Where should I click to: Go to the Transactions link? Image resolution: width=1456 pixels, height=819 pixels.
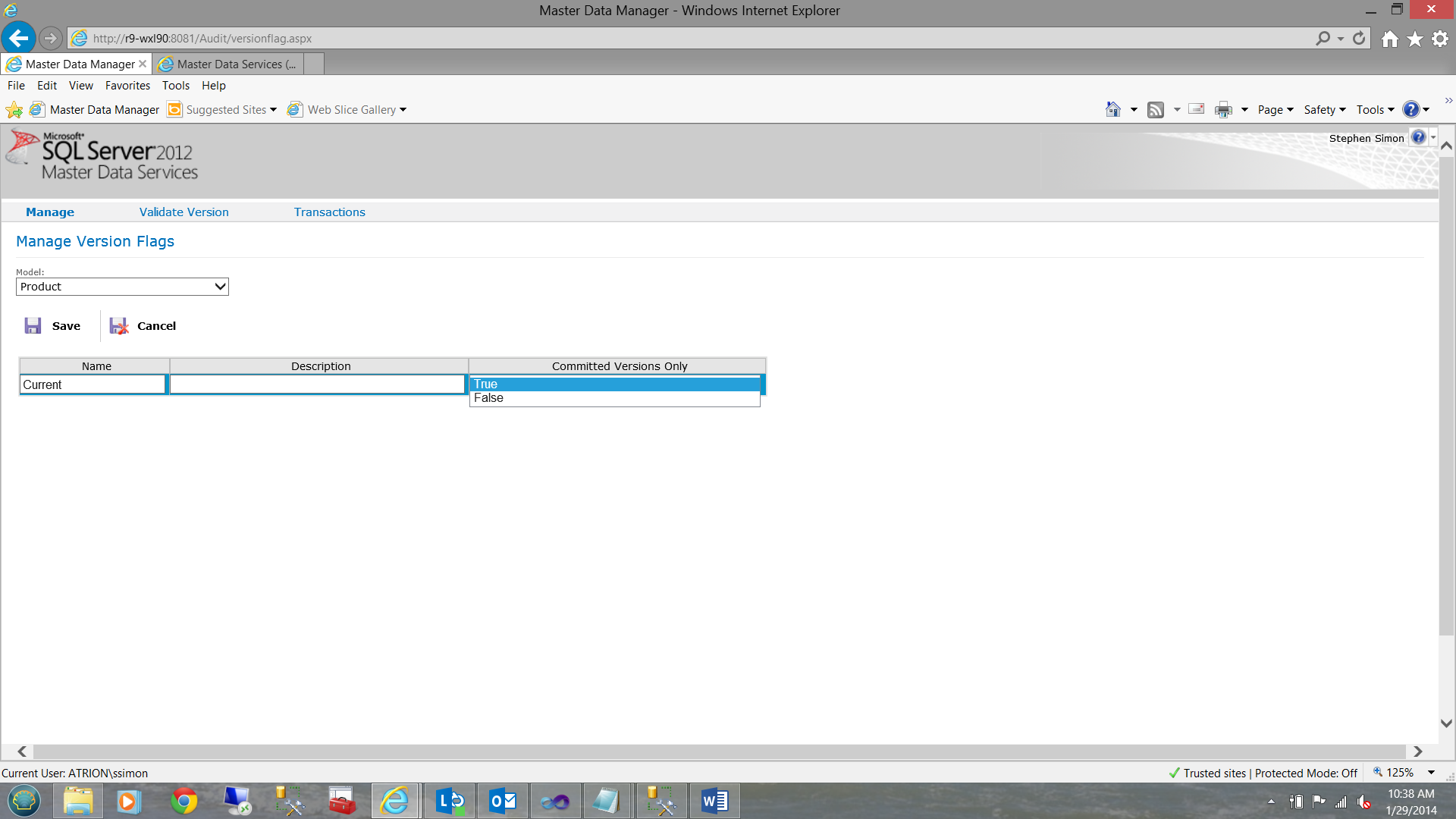[329, 212]
